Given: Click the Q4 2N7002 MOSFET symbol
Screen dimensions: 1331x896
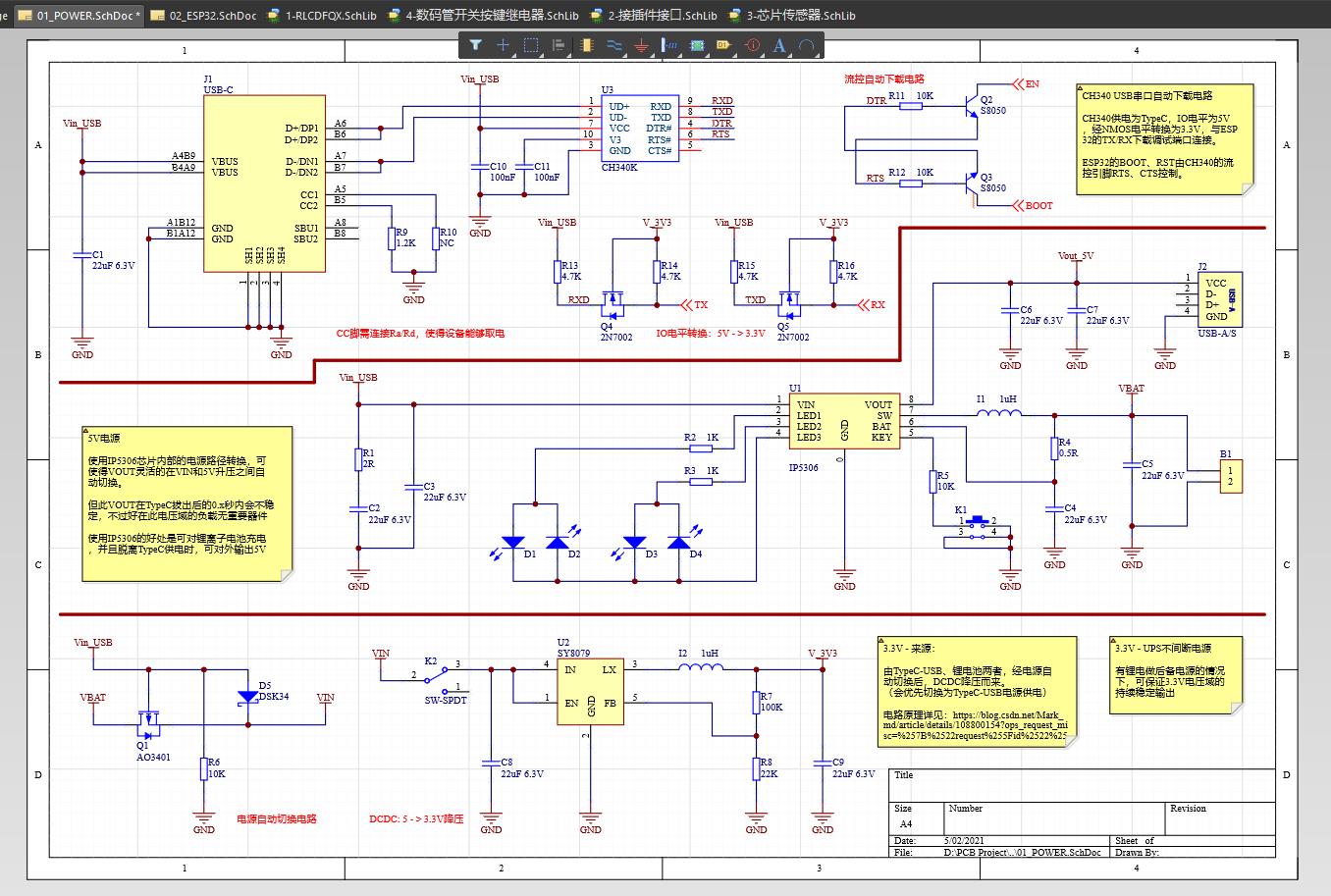Looking at the screenshot, I should [614, 303].
